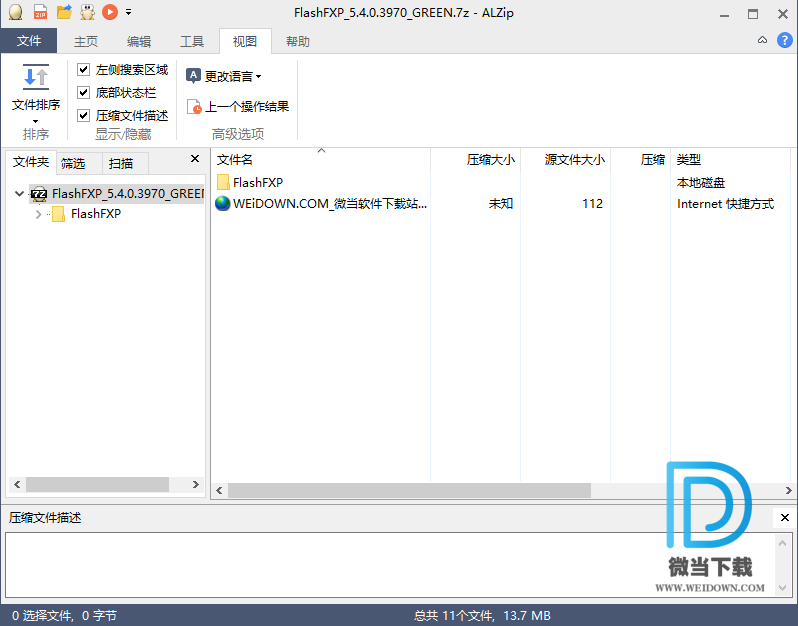Click description box scroll down arrow
The image size is (798, 626).
tap(783, 589)
